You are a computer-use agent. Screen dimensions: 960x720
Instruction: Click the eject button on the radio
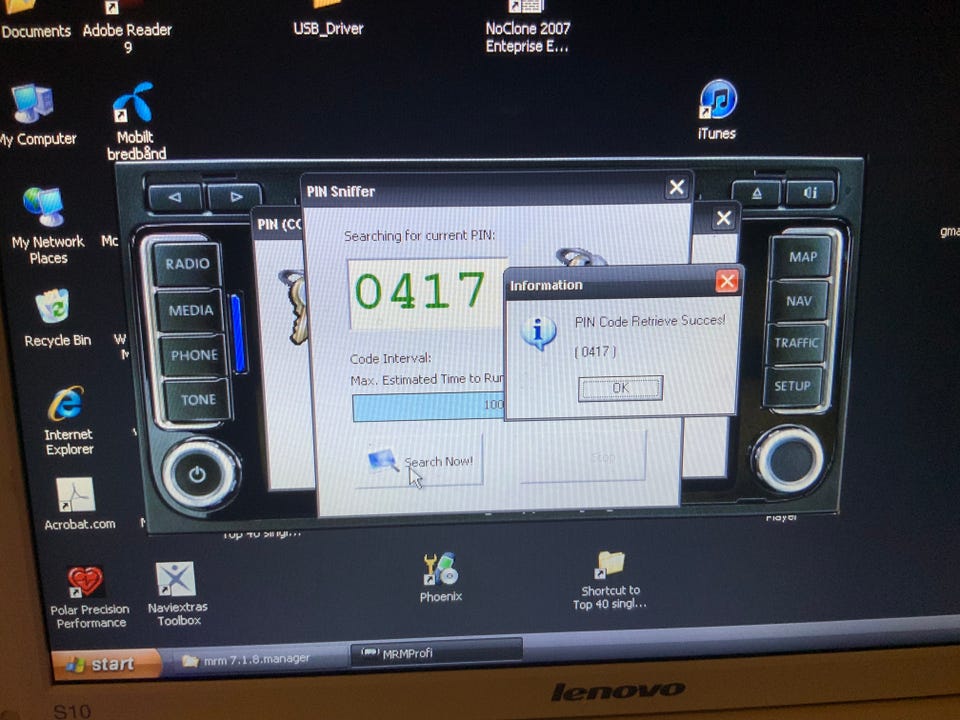click(757, 193)
